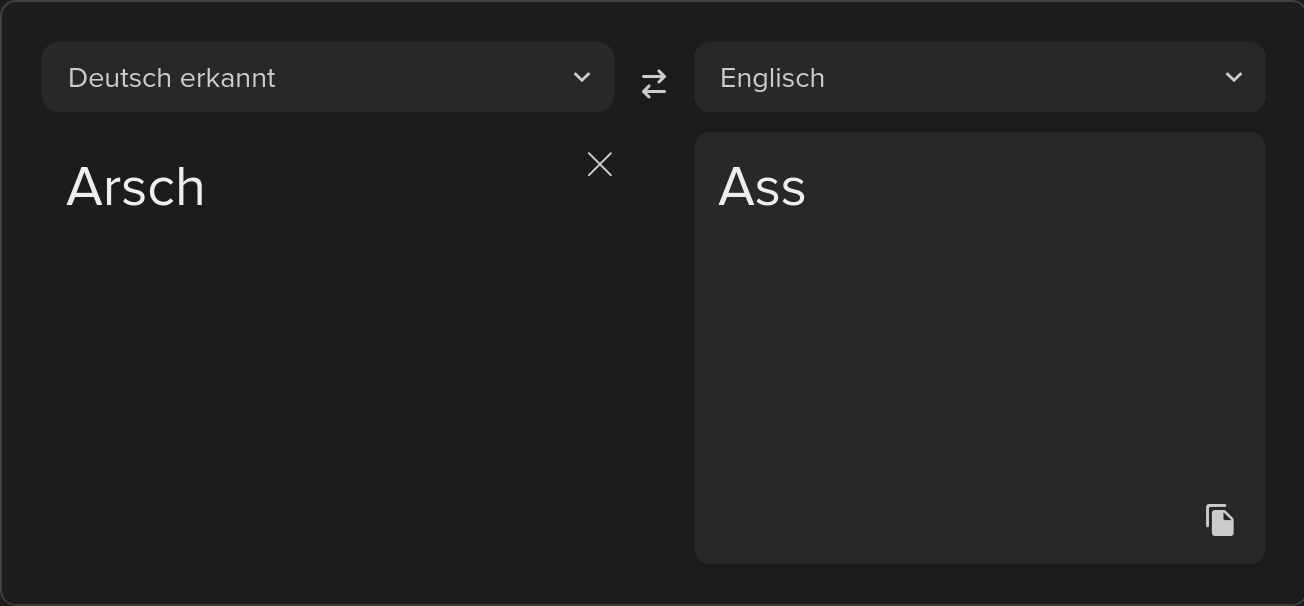Screen dimensions: 1304x606
Task: Copy the translation to the clipboard
Action: [x=1220, y=520]
